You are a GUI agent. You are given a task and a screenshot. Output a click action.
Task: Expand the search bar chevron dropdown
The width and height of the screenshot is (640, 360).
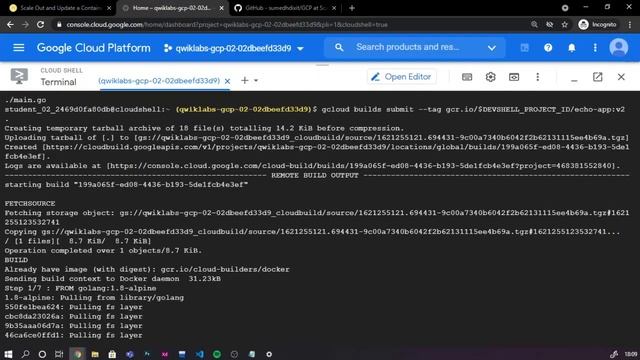click(492, 48)
